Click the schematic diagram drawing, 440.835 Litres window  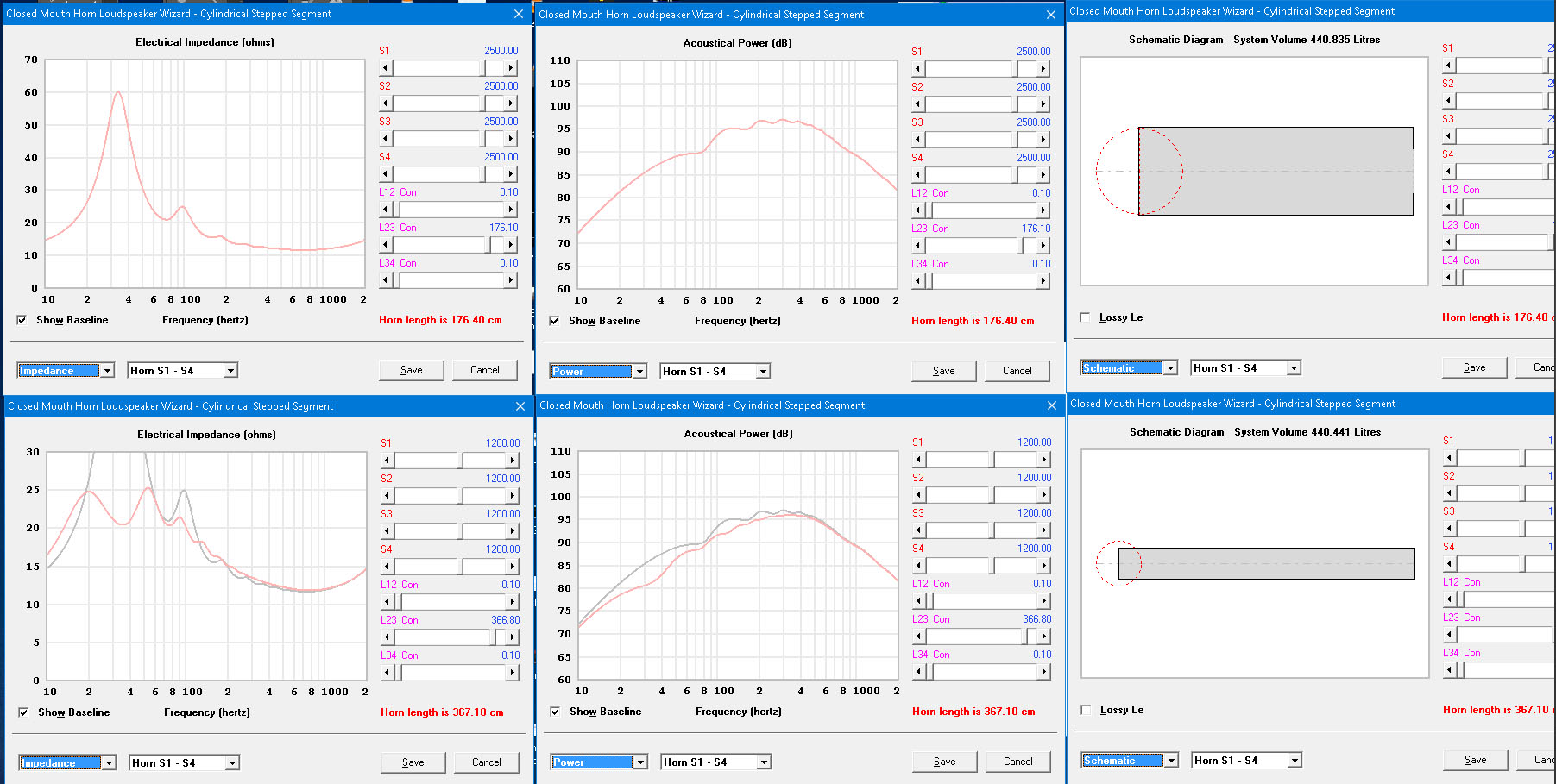[1254, 171]
